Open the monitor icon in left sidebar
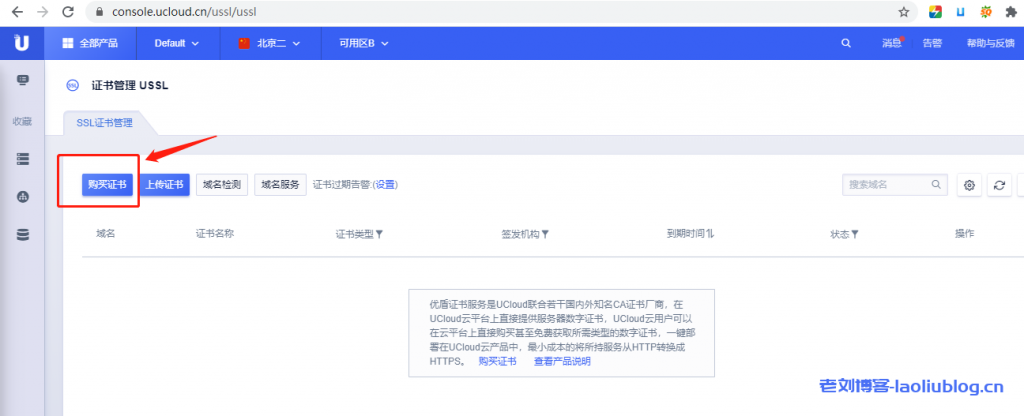 click(x=22, y=80)
